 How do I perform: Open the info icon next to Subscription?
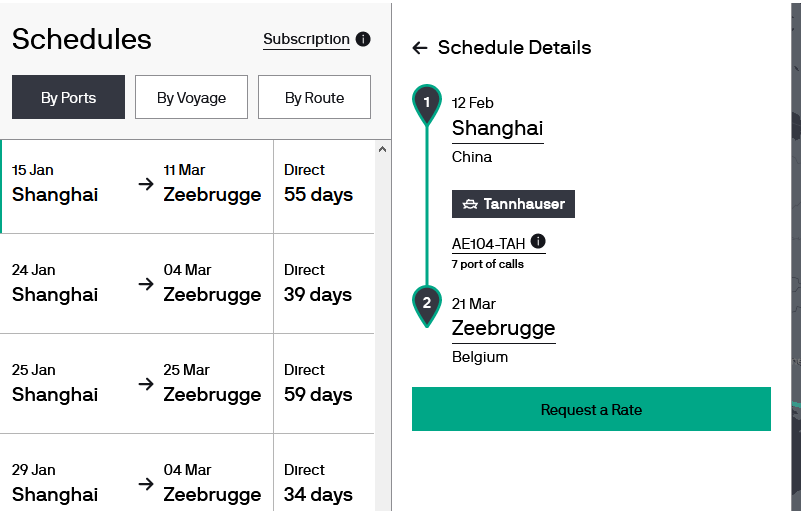pyautogui.click(x=363, y=39)
